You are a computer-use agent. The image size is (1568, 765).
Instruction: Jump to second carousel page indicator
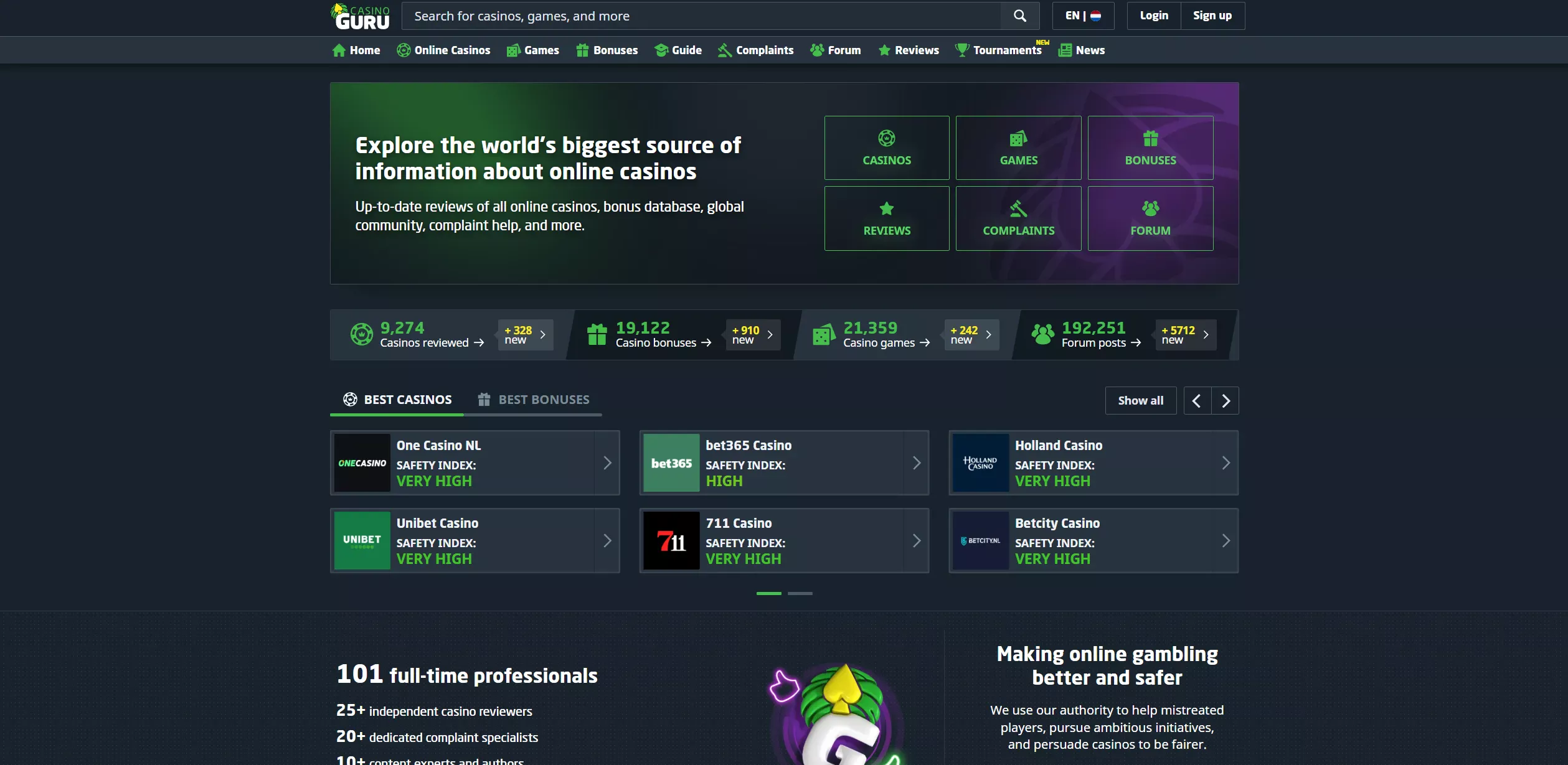click(800, 593)
